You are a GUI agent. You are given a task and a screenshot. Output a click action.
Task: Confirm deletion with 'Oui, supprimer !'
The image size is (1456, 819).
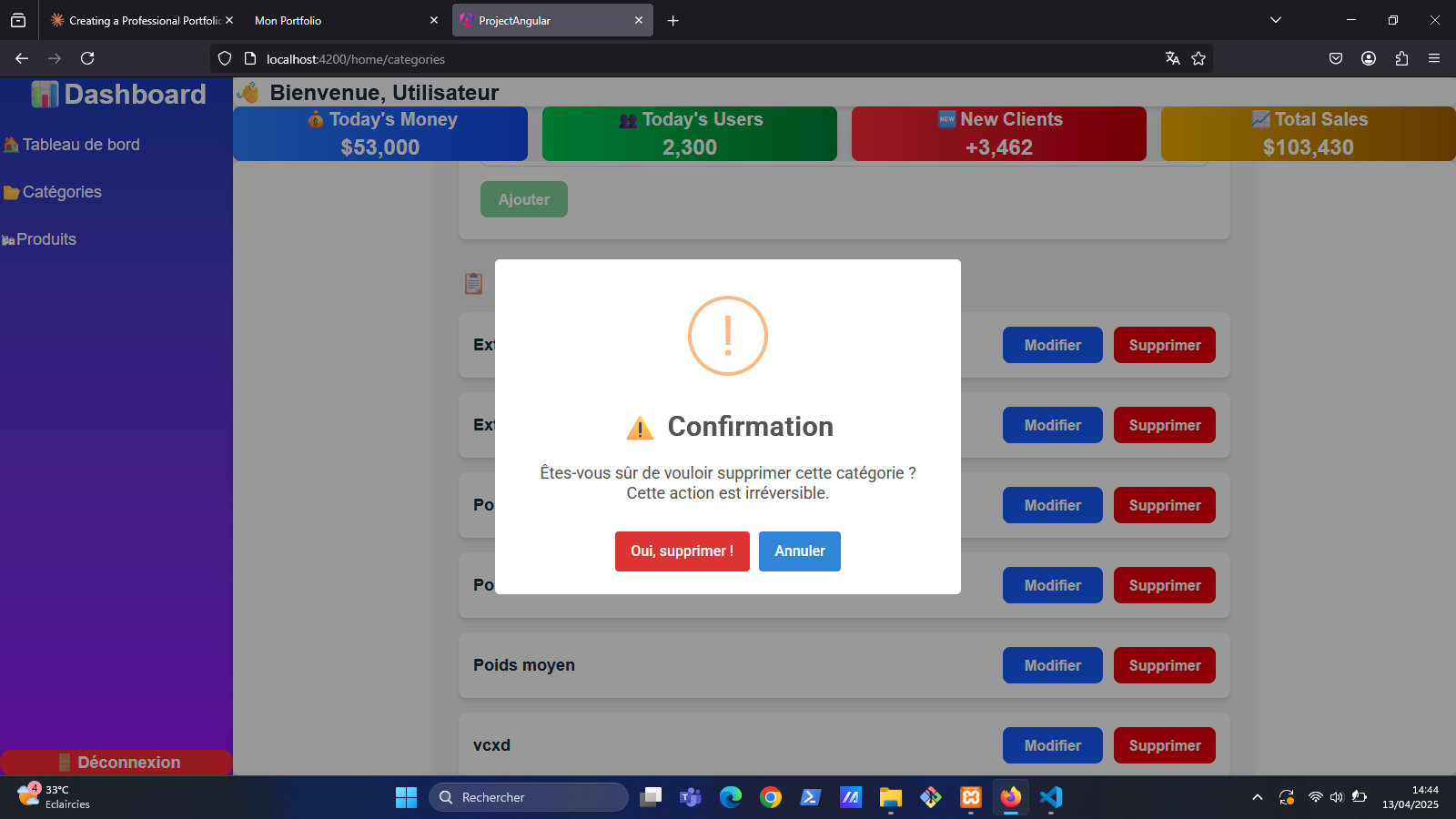click(682, 551)
